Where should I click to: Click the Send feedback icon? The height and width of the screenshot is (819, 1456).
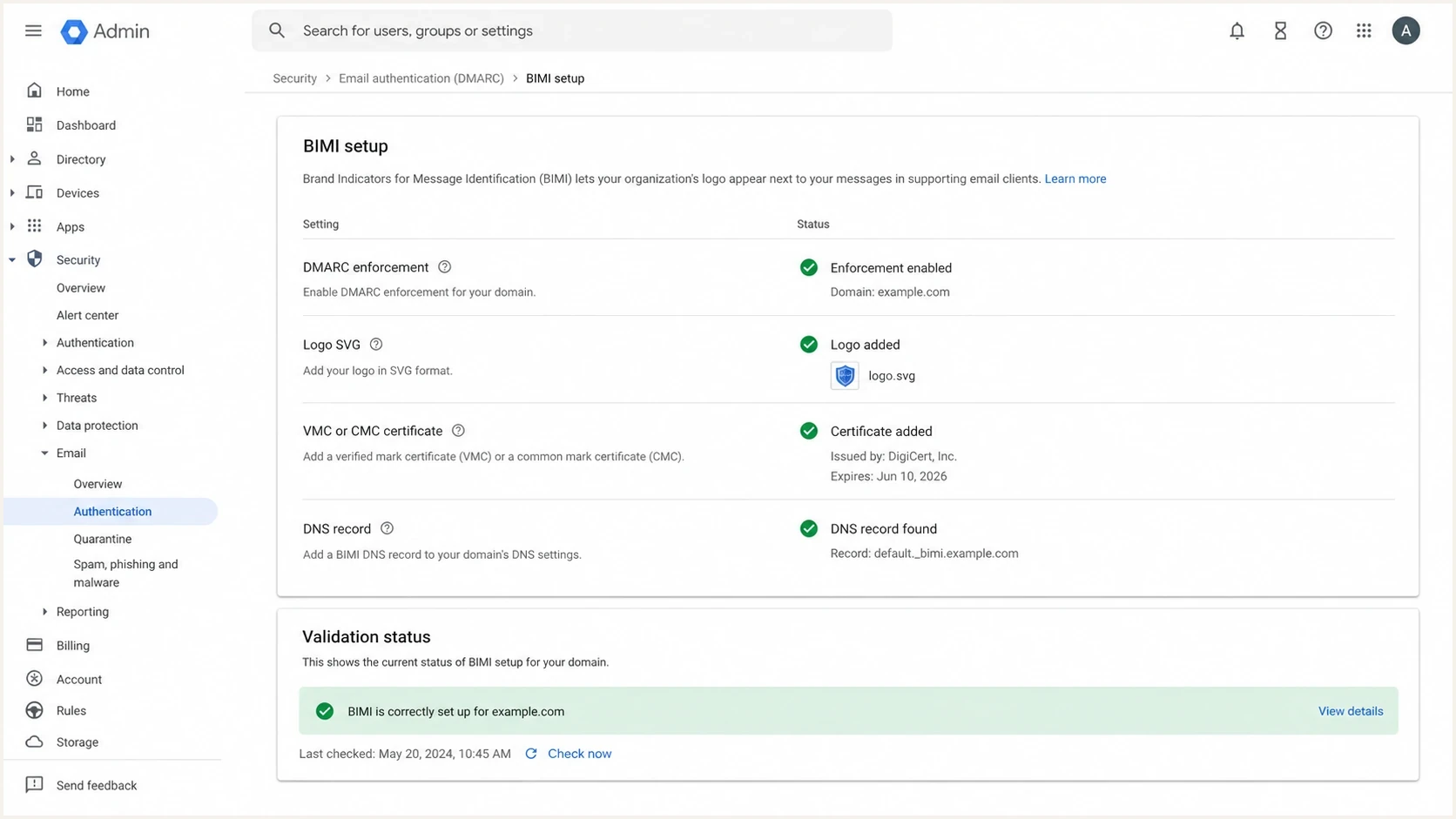[x=34, y=785]
